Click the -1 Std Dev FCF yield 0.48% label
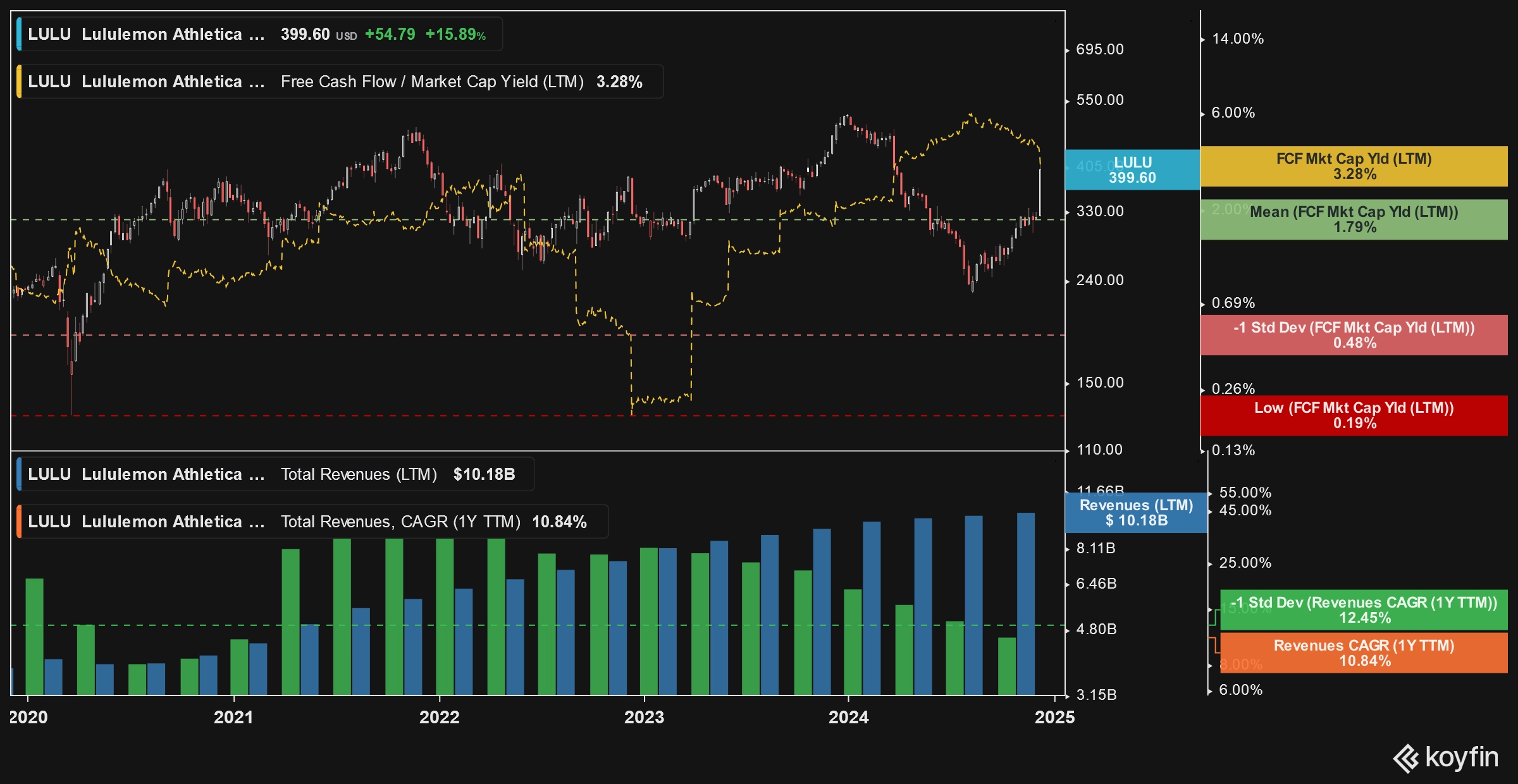1518x784 pixels. point(1354,335)
